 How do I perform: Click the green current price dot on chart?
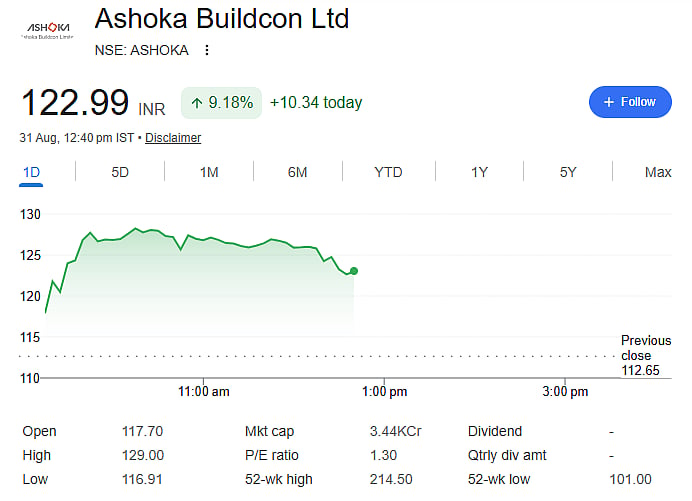[x=354, y=271]
